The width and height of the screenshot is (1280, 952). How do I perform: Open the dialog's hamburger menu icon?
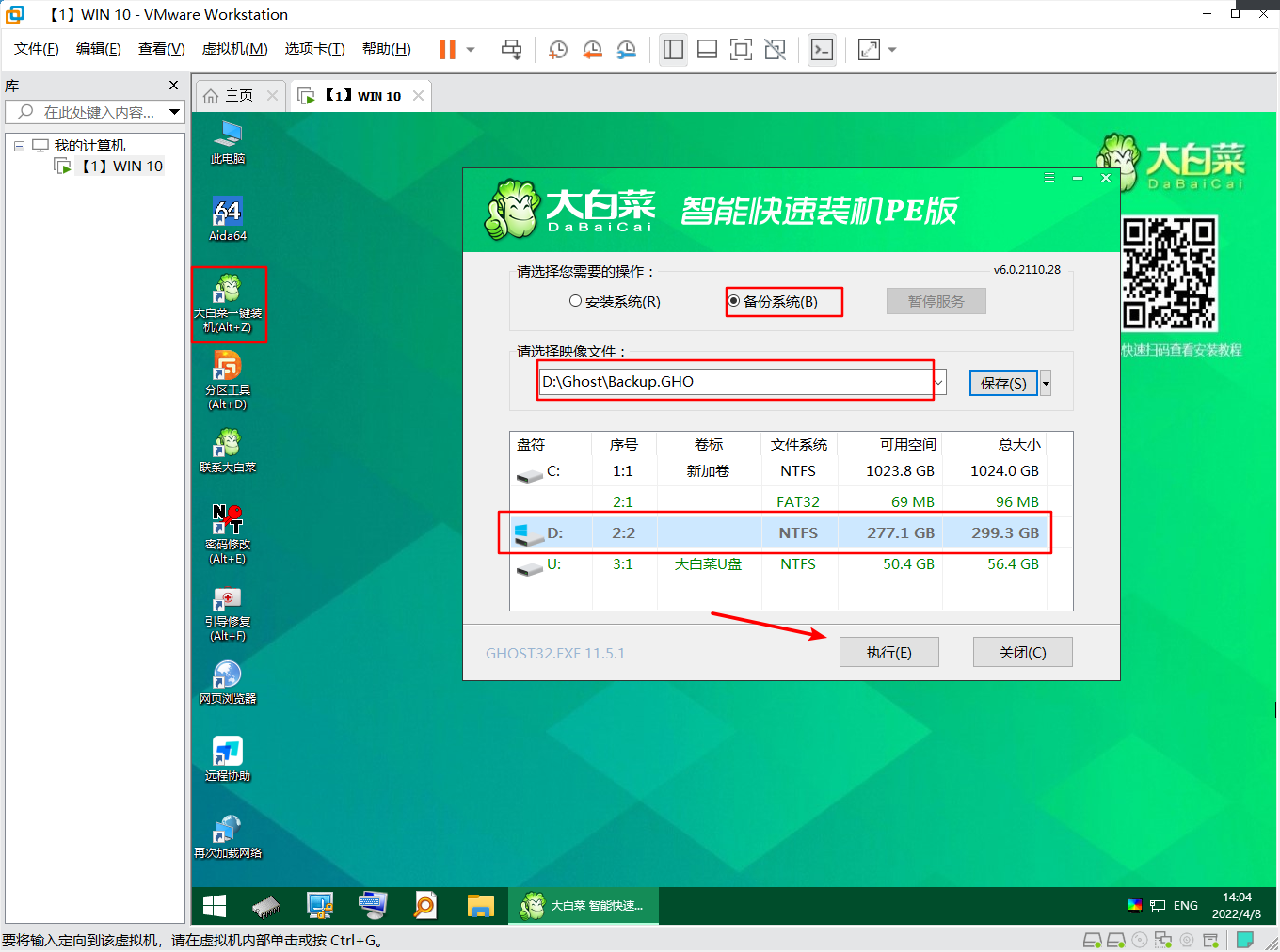1049,177
